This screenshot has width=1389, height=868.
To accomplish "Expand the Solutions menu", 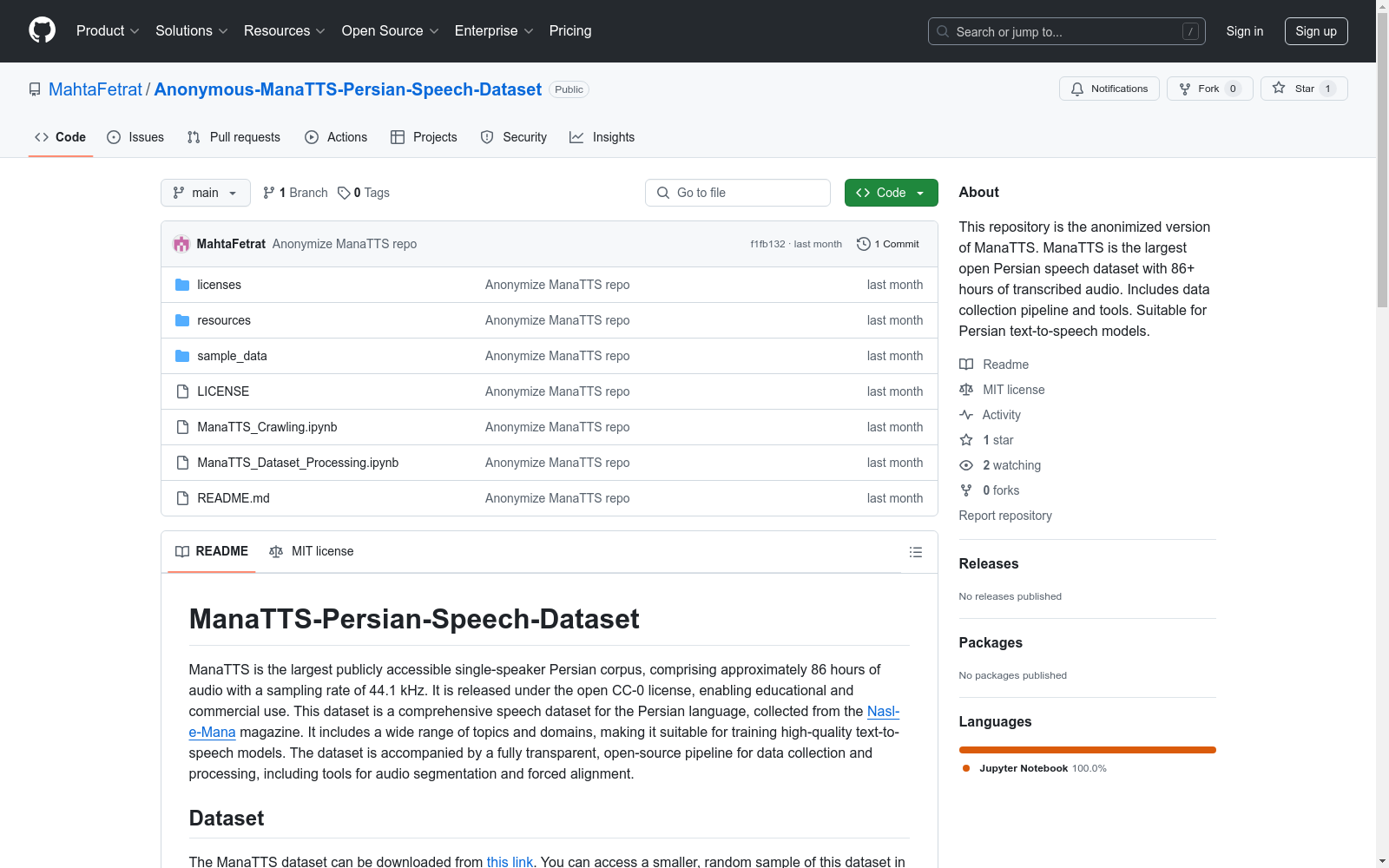I will pyautogui.click(x=192, y=30).
